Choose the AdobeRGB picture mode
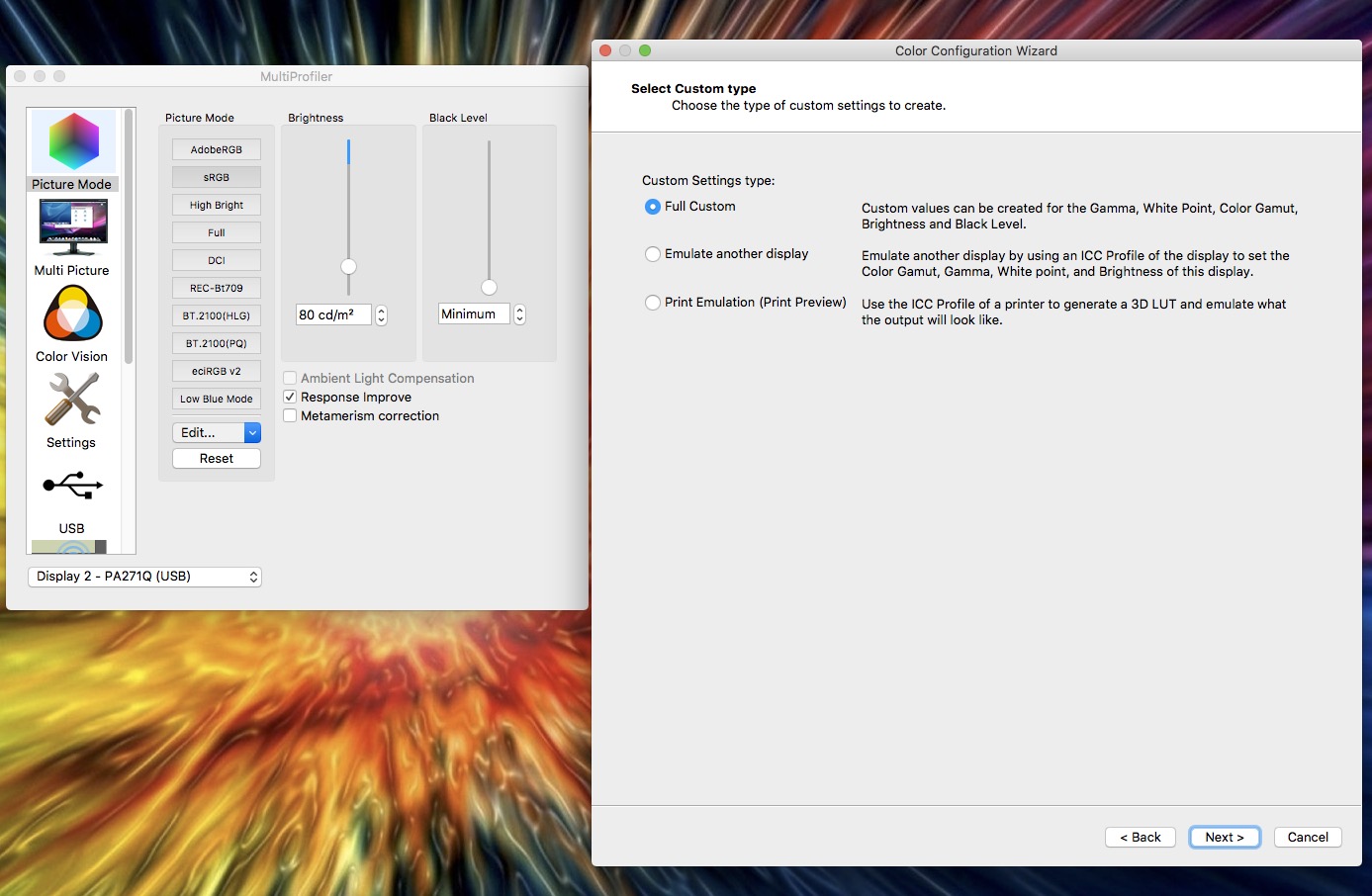The image size is (1372, 896). pyautogui.click(x=217, y=149)
